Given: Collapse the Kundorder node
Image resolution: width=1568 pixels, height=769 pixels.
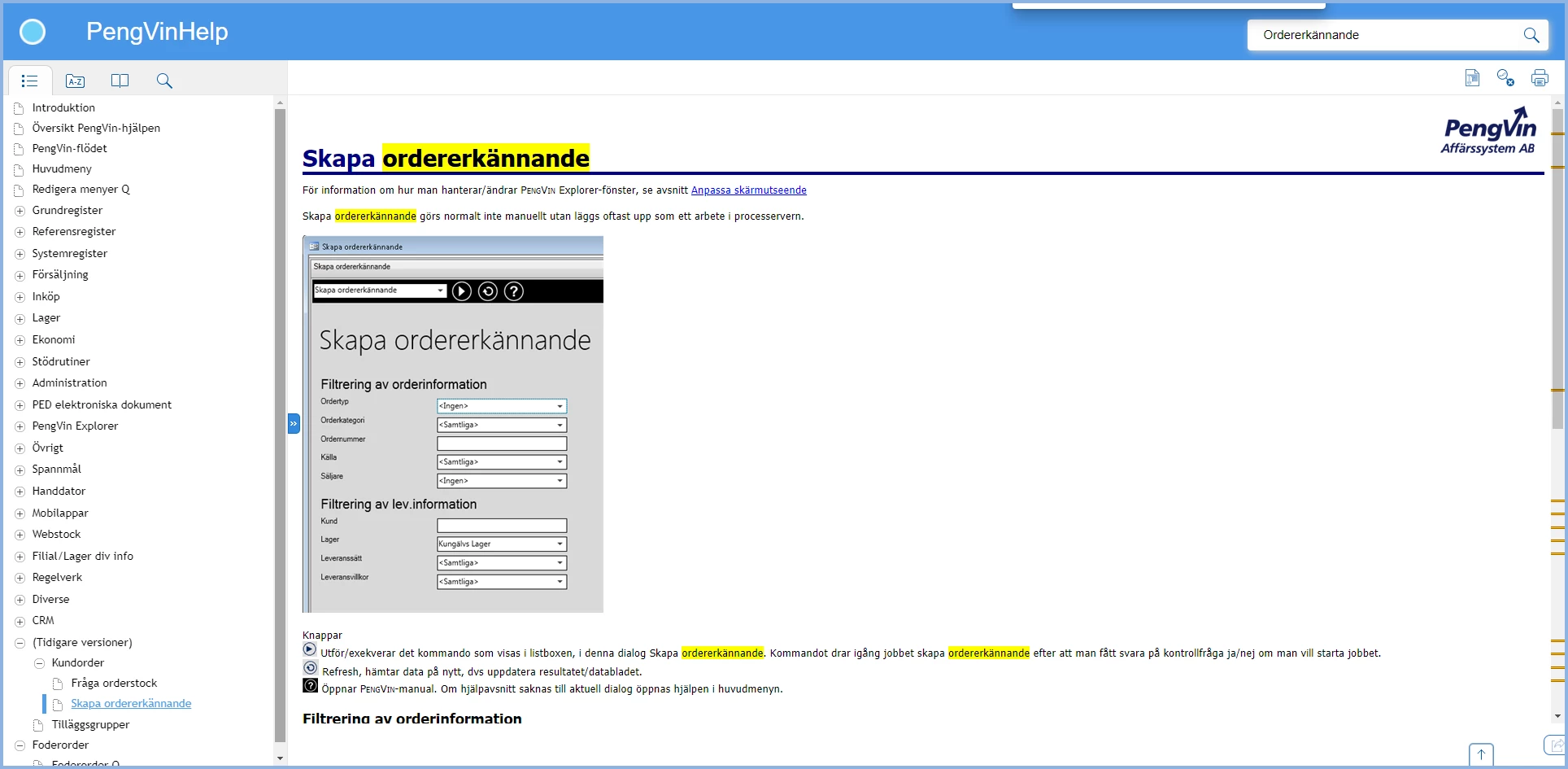Looking at the screenshot, I should point(39,663).
